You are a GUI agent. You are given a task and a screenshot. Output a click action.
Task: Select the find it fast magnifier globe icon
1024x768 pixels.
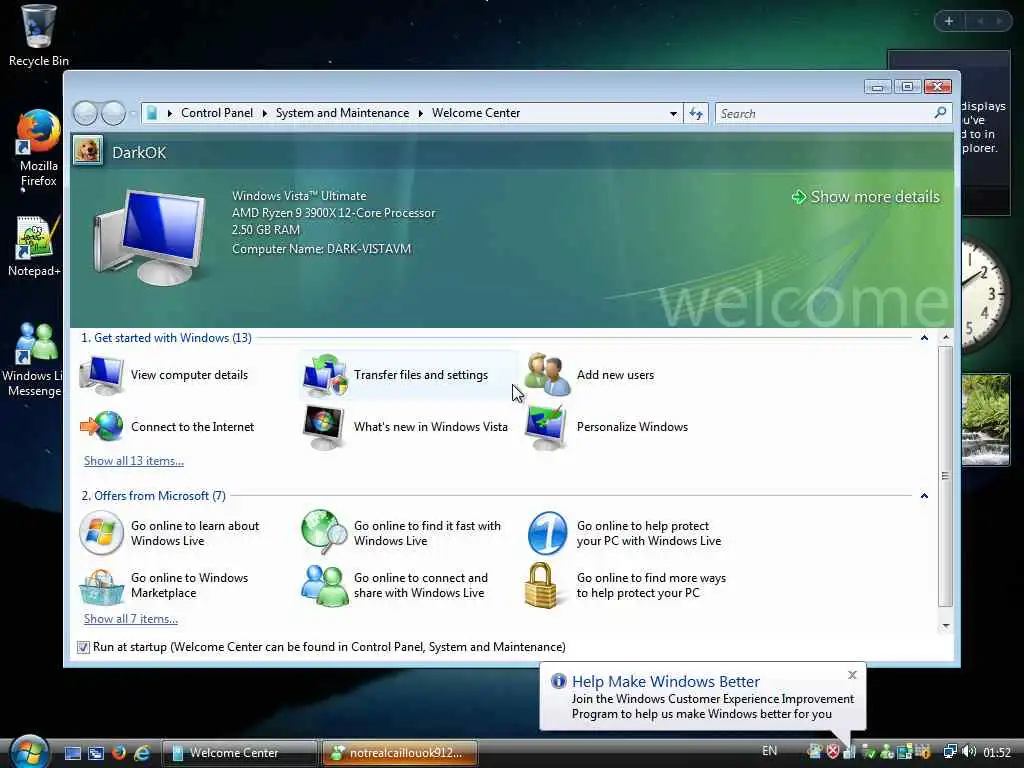324,531
